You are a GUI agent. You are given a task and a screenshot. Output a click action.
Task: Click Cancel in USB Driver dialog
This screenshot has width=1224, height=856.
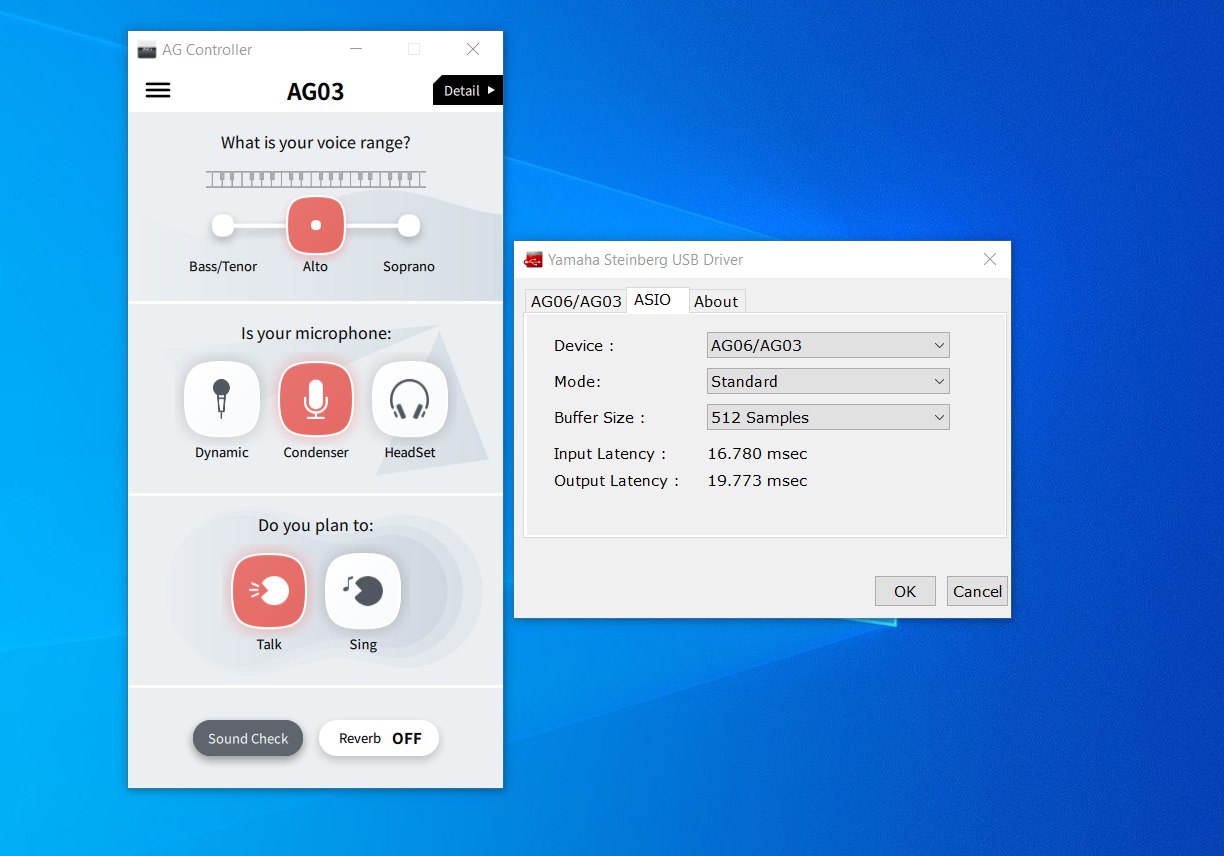(977, 591)
